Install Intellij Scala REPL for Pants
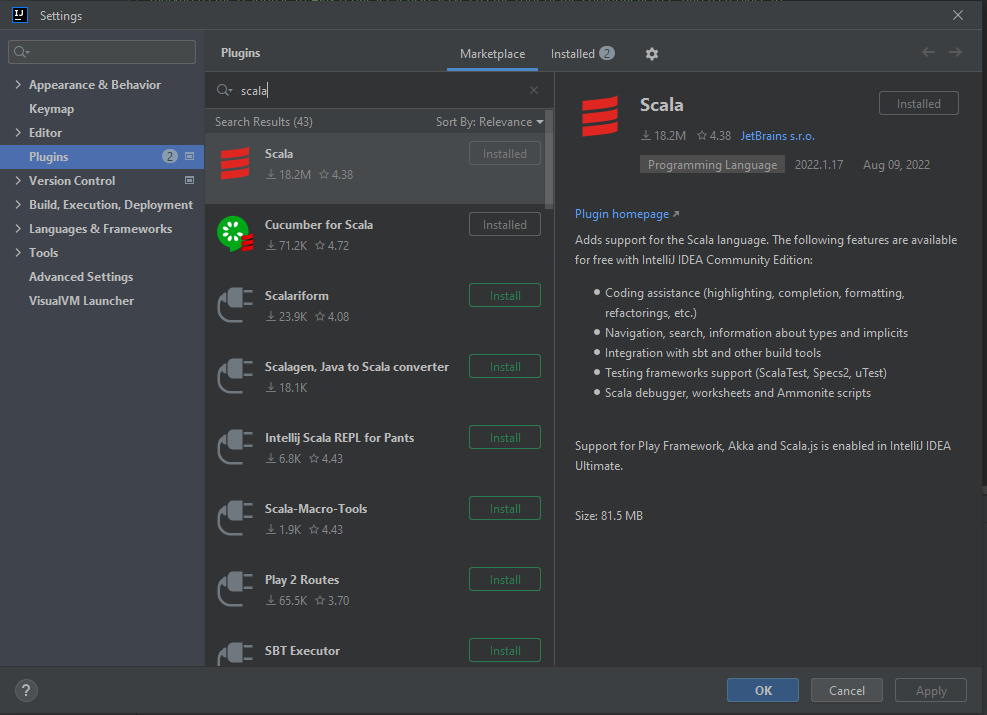This screenshot has width=987, height=715. (505, 437)
